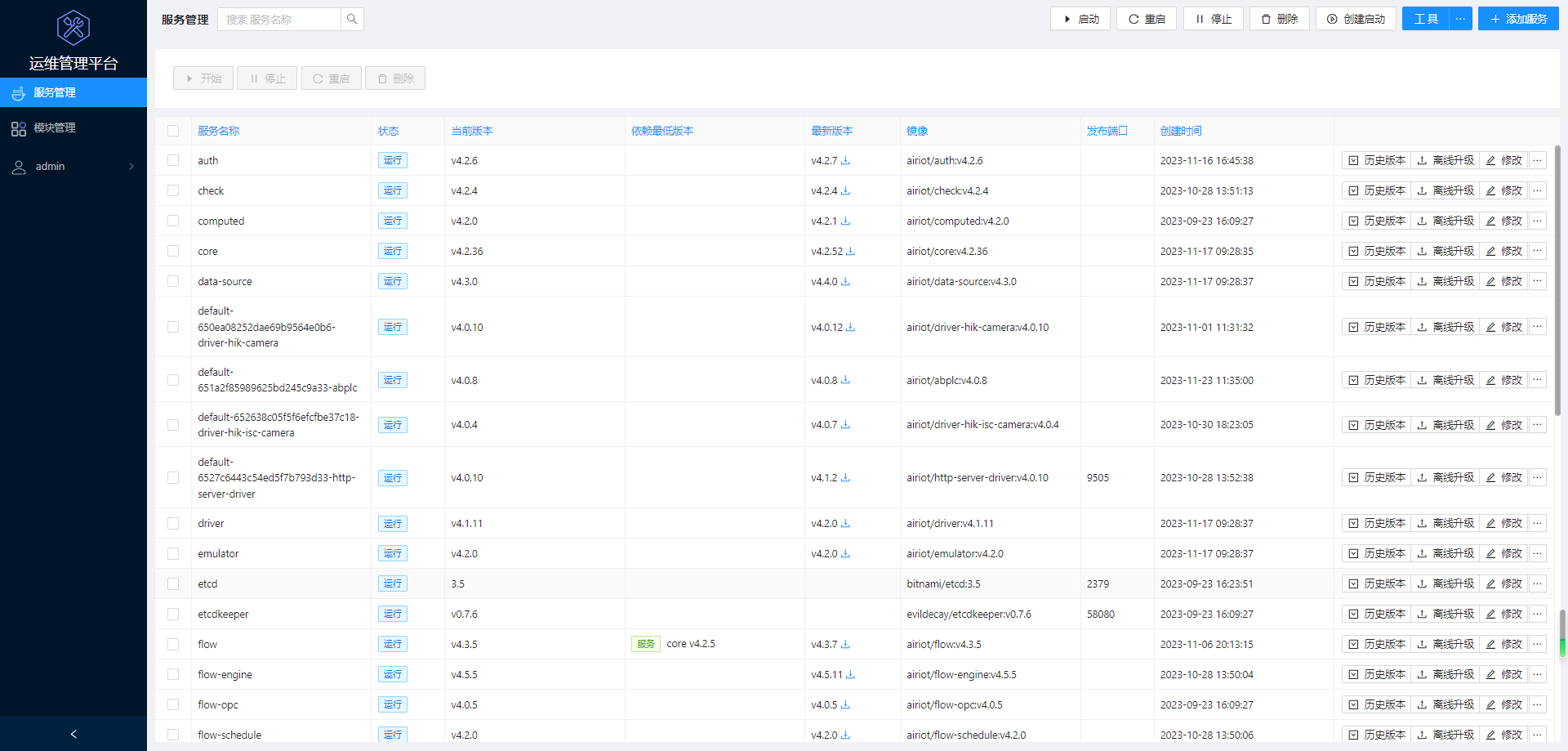
Task: Click the top 删除 delete button
Action: (x=1280, y=19)
